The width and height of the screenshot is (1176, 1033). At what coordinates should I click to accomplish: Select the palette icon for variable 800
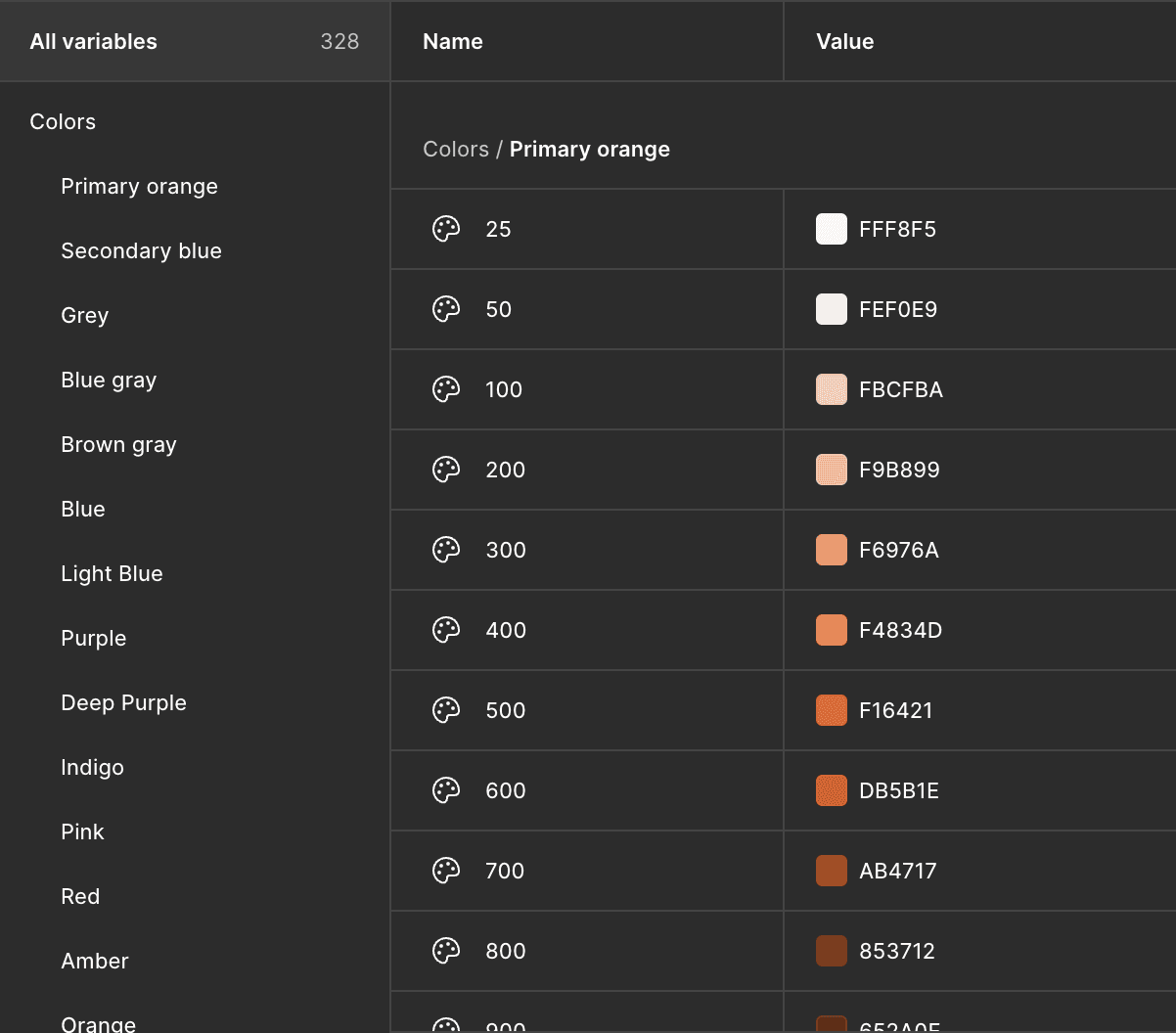tap(446, 951)
